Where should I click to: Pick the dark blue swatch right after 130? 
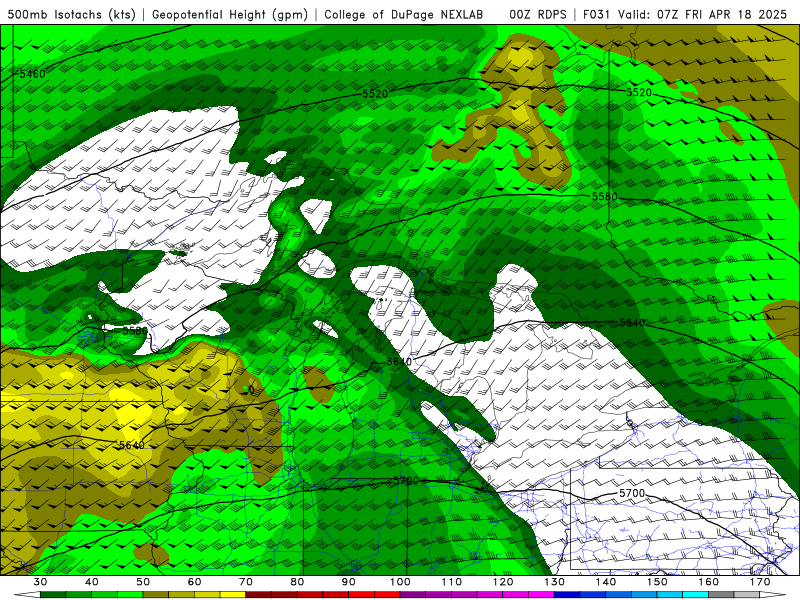tap(567, 596)
